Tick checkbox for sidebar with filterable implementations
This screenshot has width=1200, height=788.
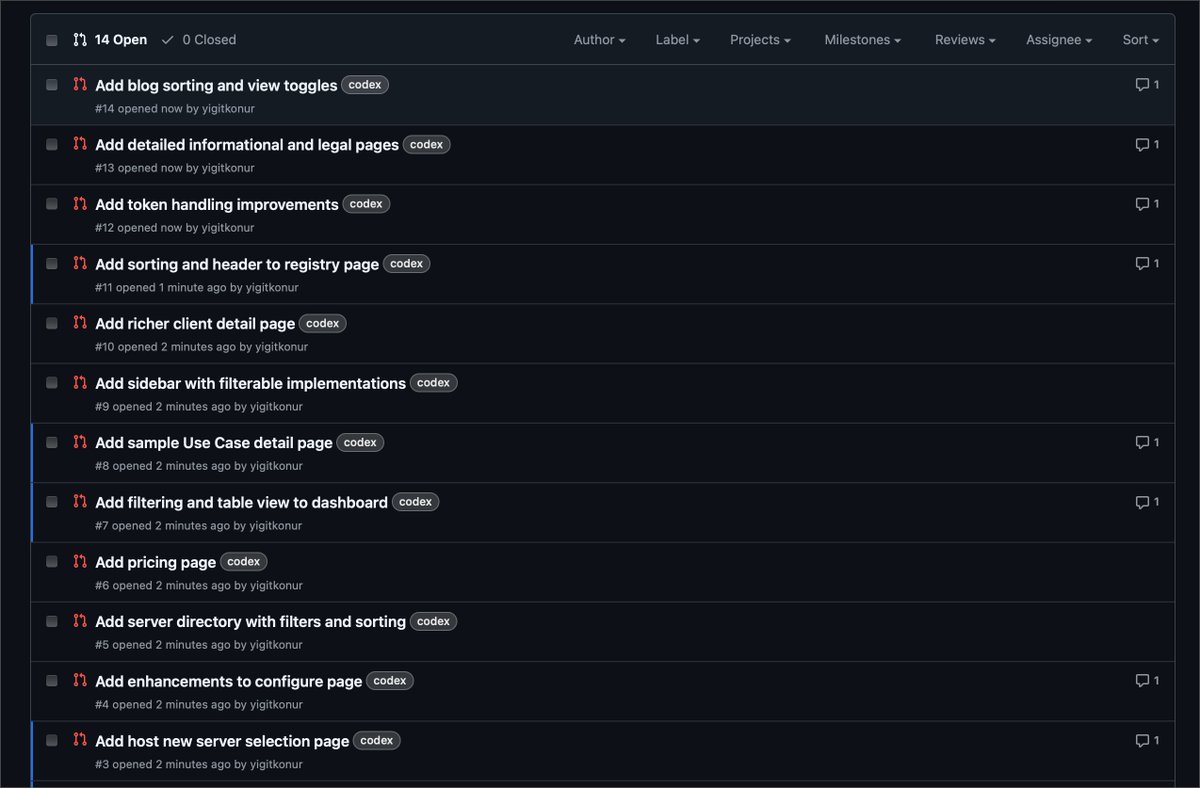[52, 382]
